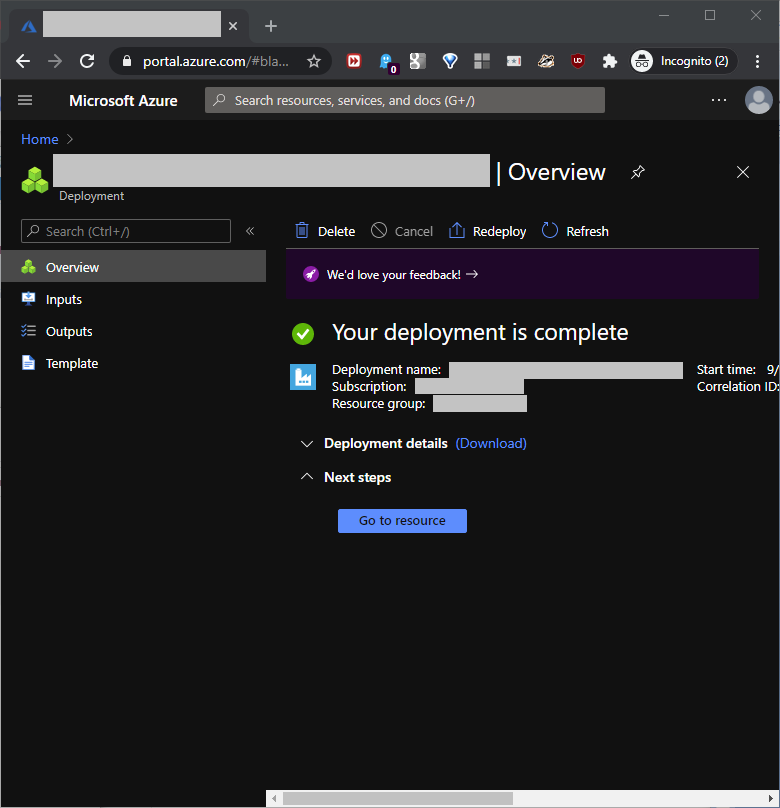Minimize the browser window

coord(664,15)
